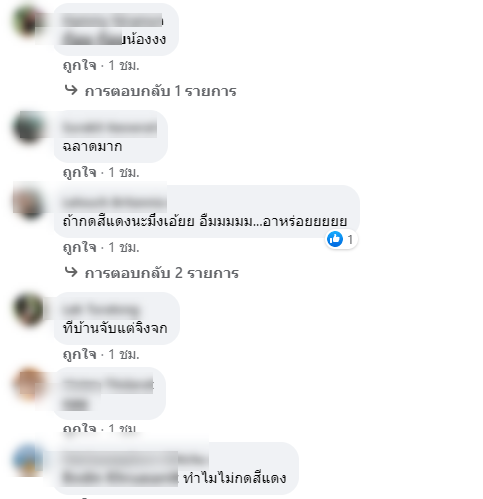The image size is (483, 499).
Task: Open avatar of น้องงง commenter
Action: tap(28, 21)
